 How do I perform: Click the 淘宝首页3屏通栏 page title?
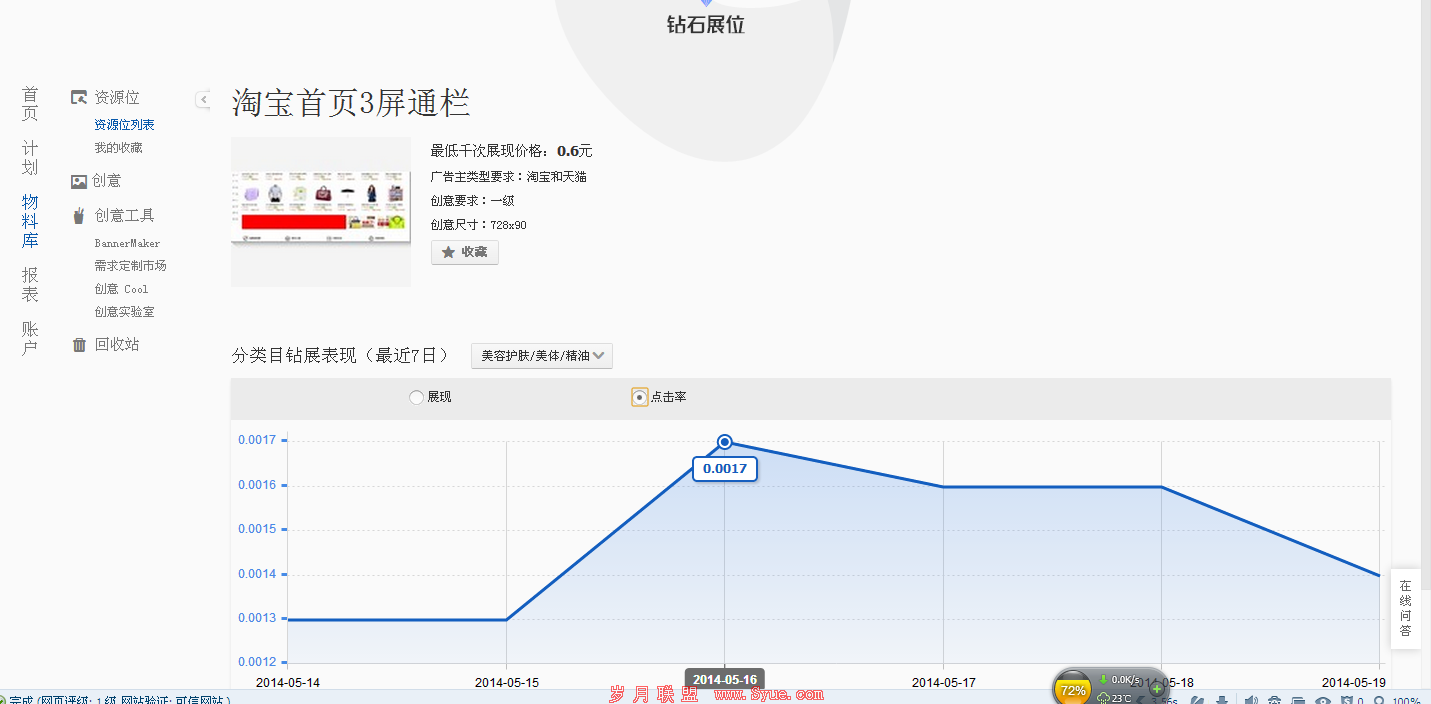(351, 103)
